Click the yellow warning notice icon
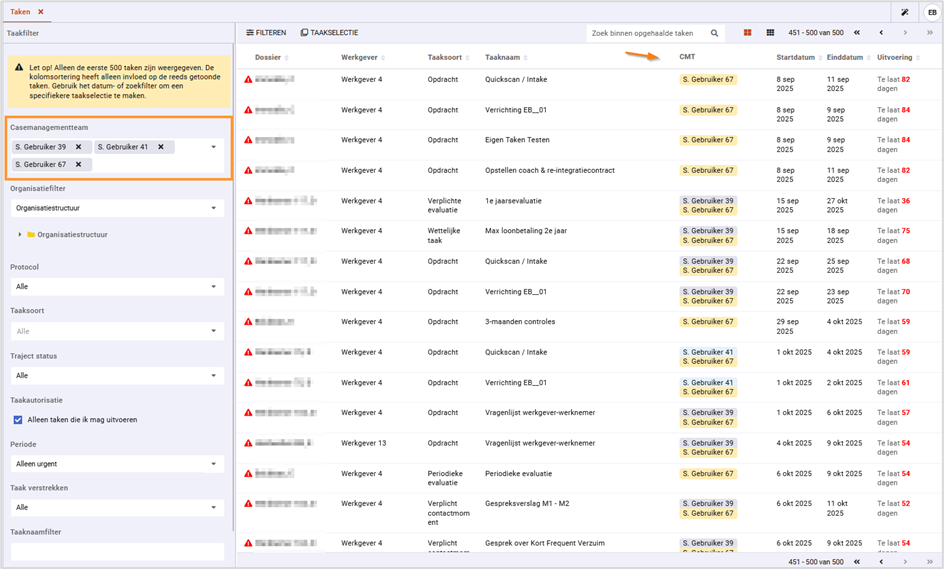 point(19,68)
